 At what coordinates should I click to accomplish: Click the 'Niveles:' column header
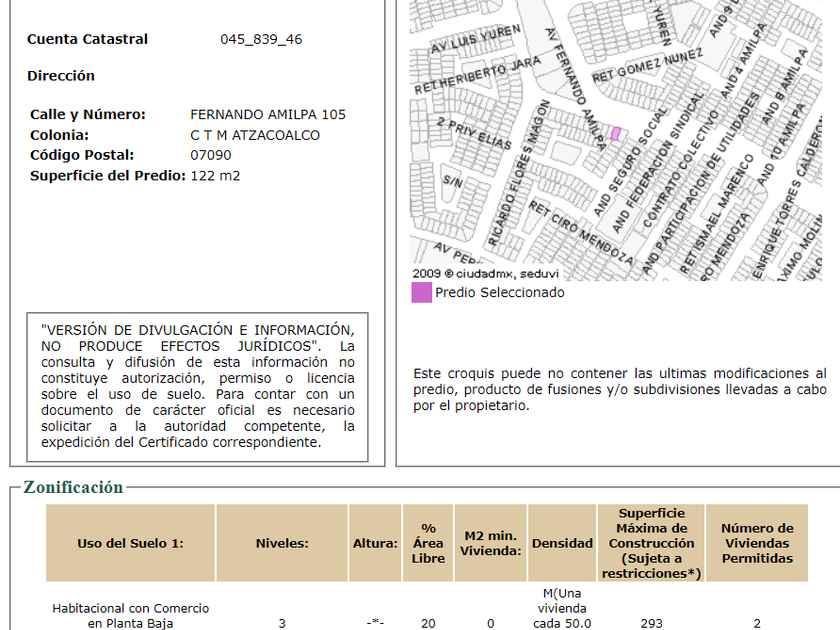[x=282, y=543]
